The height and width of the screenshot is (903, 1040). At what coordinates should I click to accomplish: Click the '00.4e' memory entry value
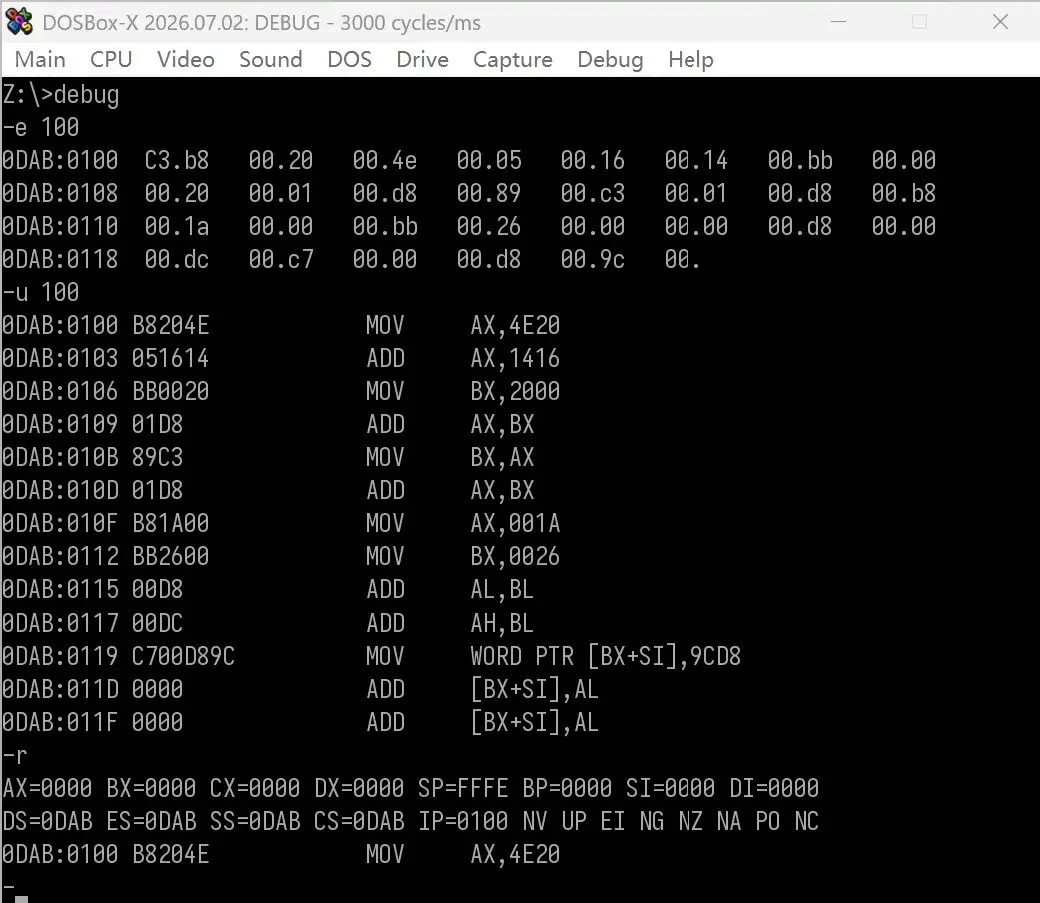click(x=385, y=161)
